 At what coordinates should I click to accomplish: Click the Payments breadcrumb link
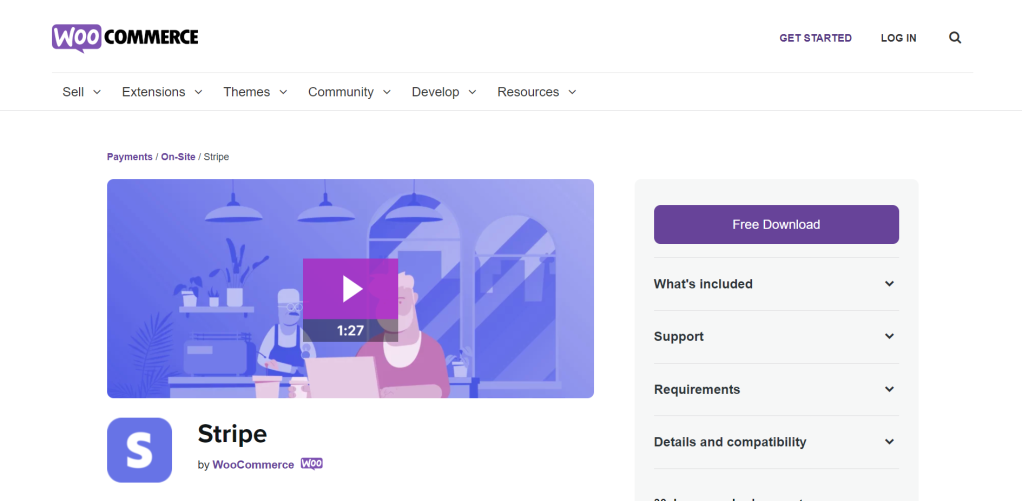pyautogui.click(x=130, y=157)
